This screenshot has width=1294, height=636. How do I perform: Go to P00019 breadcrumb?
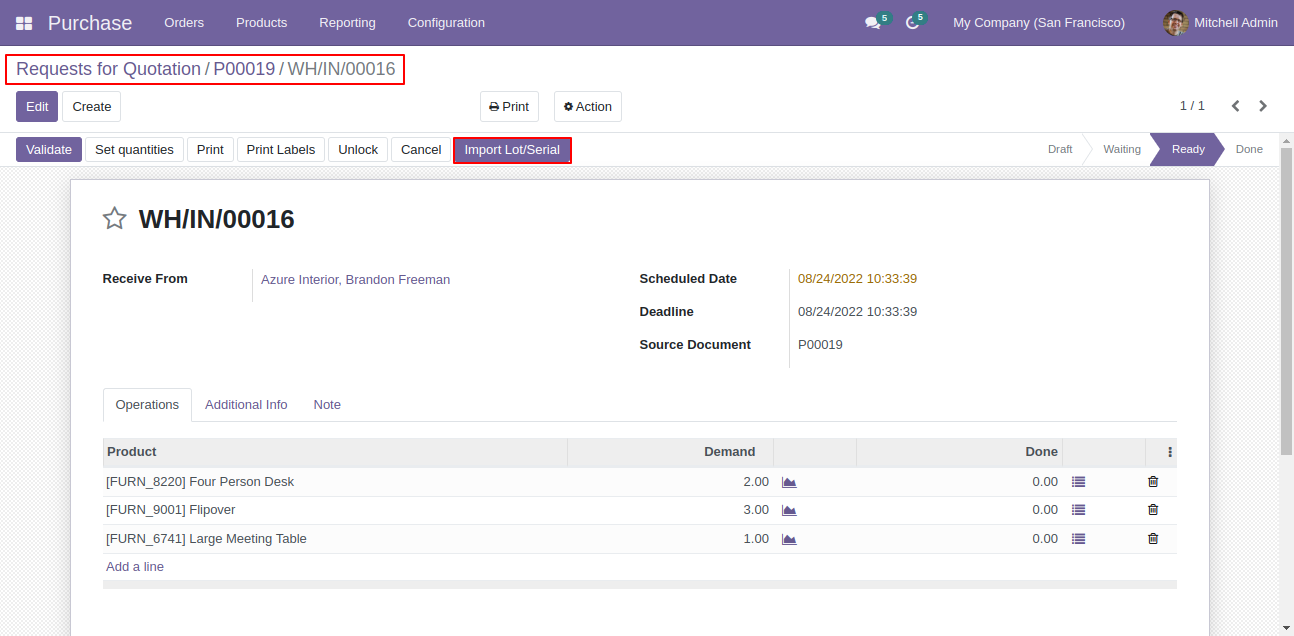[244, 69]
